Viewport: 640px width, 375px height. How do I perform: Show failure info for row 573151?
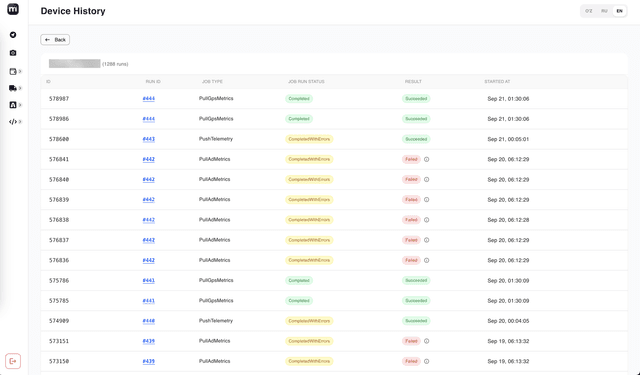click(x=427, y=341)
